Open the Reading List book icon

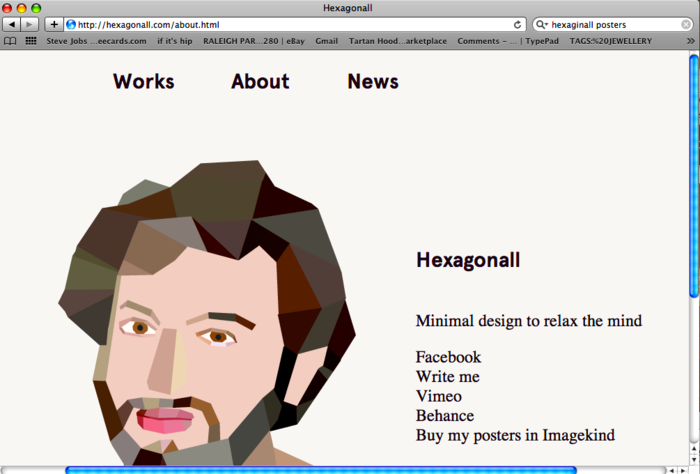point(10,41)
